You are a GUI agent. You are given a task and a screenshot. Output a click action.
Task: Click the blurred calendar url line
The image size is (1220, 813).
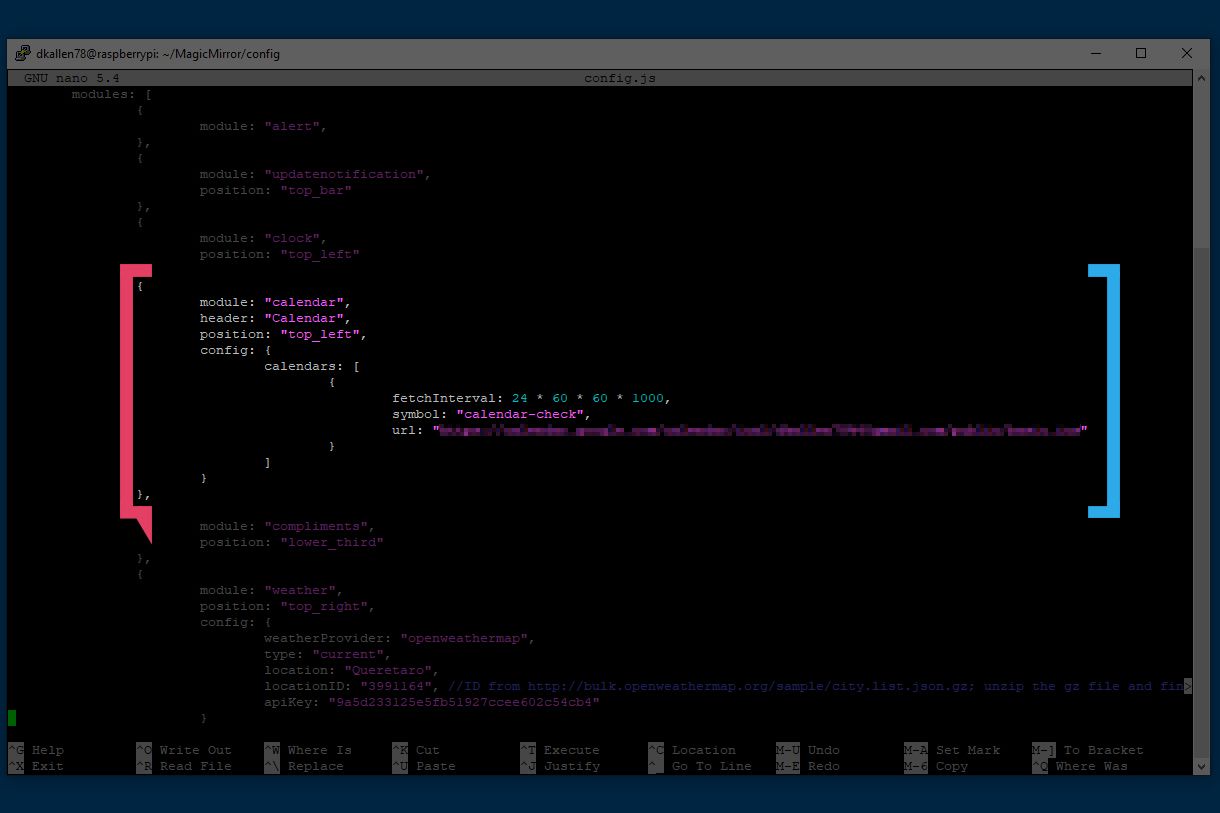[x=740, y=430]
